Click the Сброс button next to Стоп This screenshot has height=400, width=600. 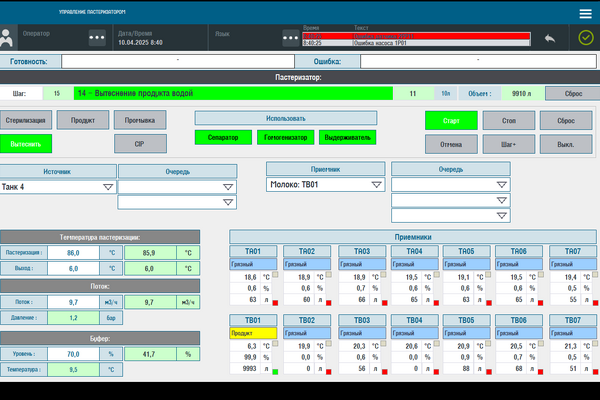pyautogui.click(x=566, y=121)
